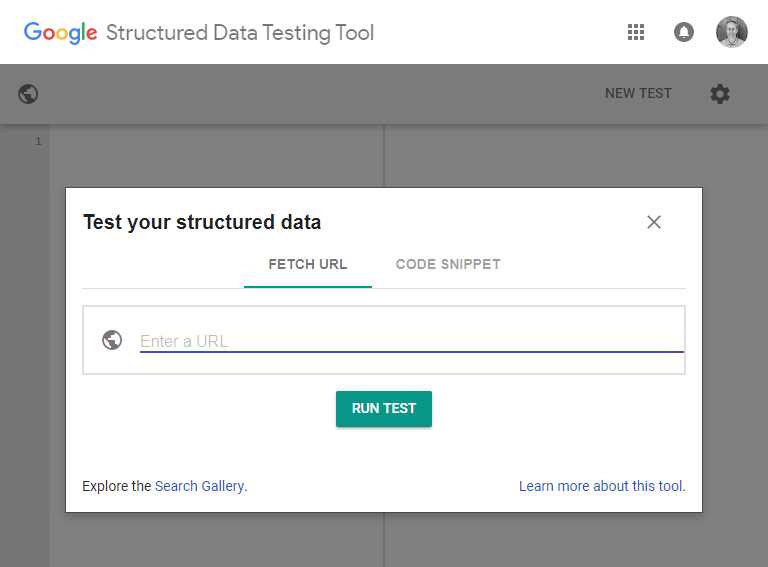The height and width of the screenshot is (567, 768).
Task: Switch to the CODE SNIPPET tab
Action: point(448,264)
